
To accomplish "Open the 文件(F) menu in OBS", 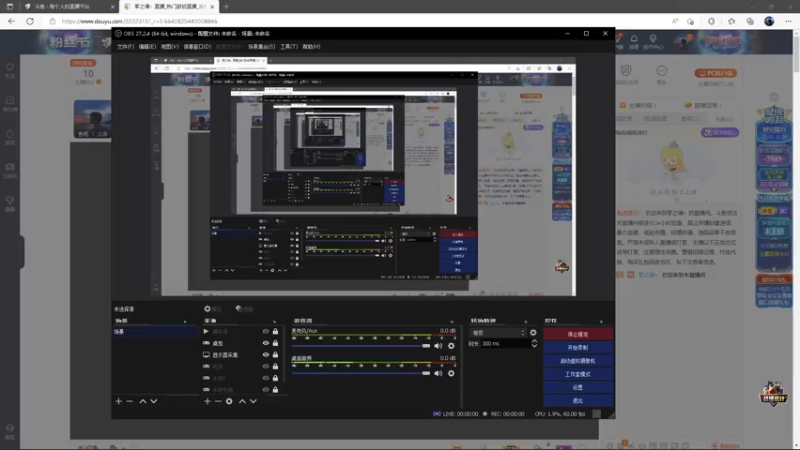I will click(x=125, y=47).
